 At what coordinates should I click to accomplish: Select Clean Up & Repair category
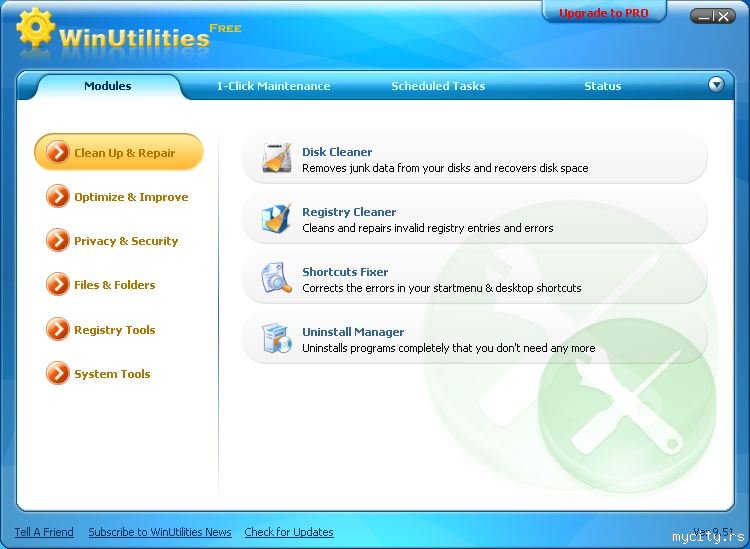(x=119, y=153)
